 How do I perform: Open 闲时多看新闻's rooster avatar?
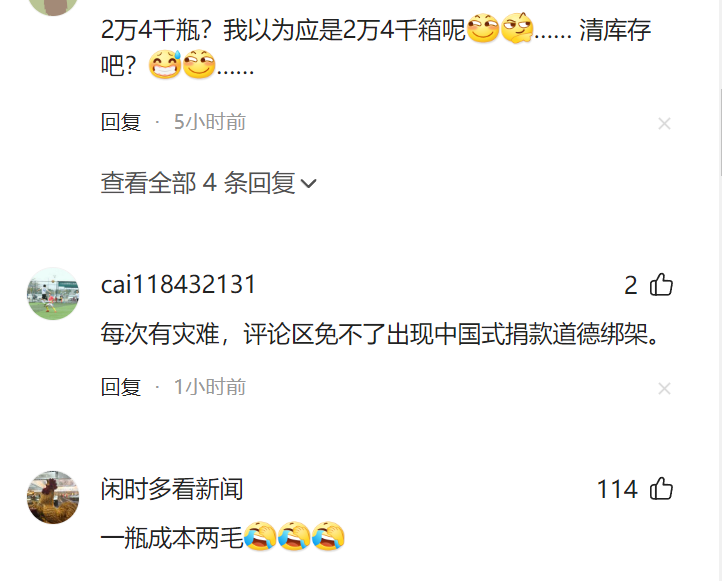click(53, 497)
